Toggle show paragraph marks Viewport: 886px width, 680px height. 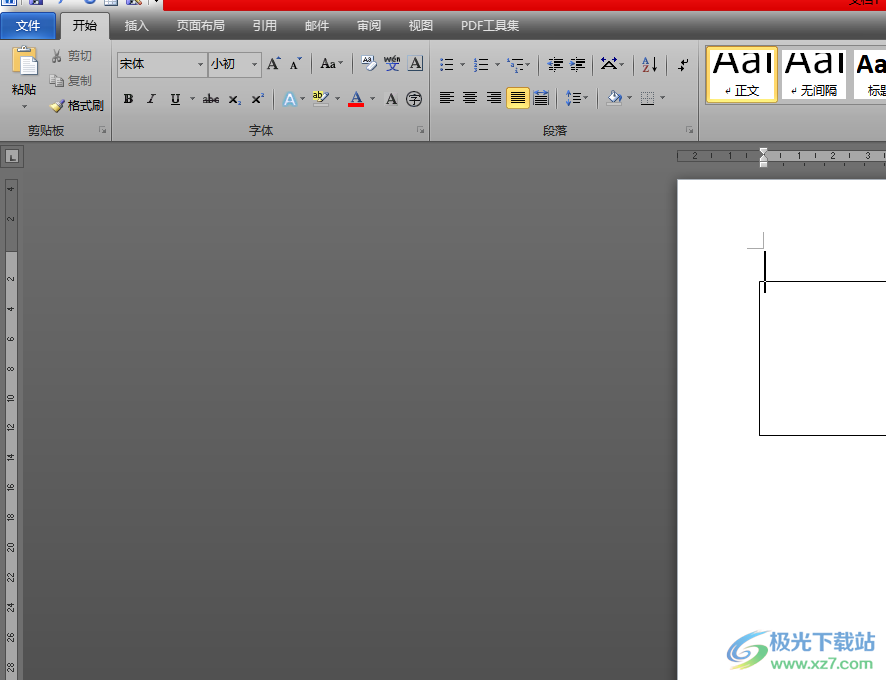tap(683, 64)
